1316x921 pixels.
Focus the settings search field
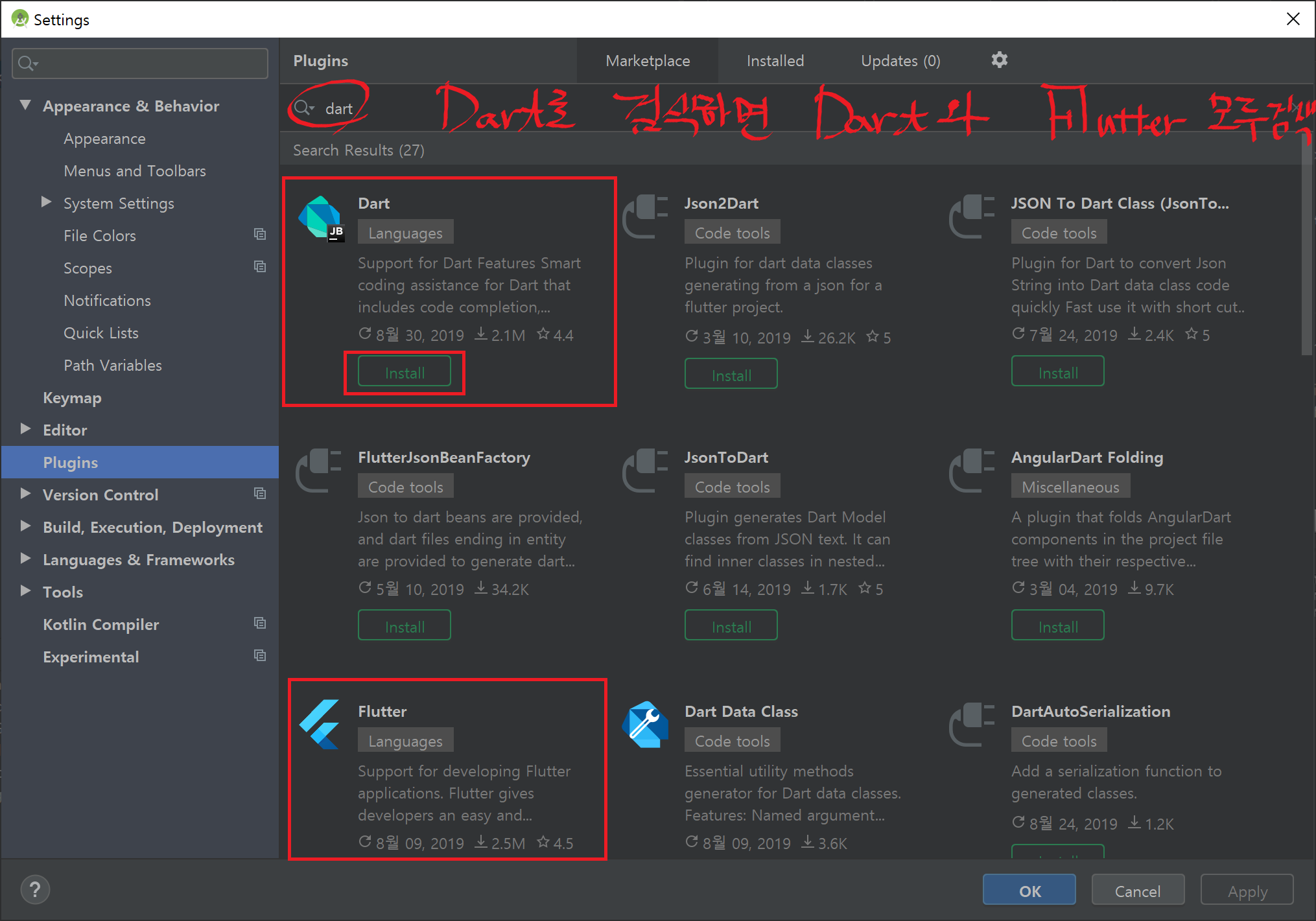(x=149, y=64)
